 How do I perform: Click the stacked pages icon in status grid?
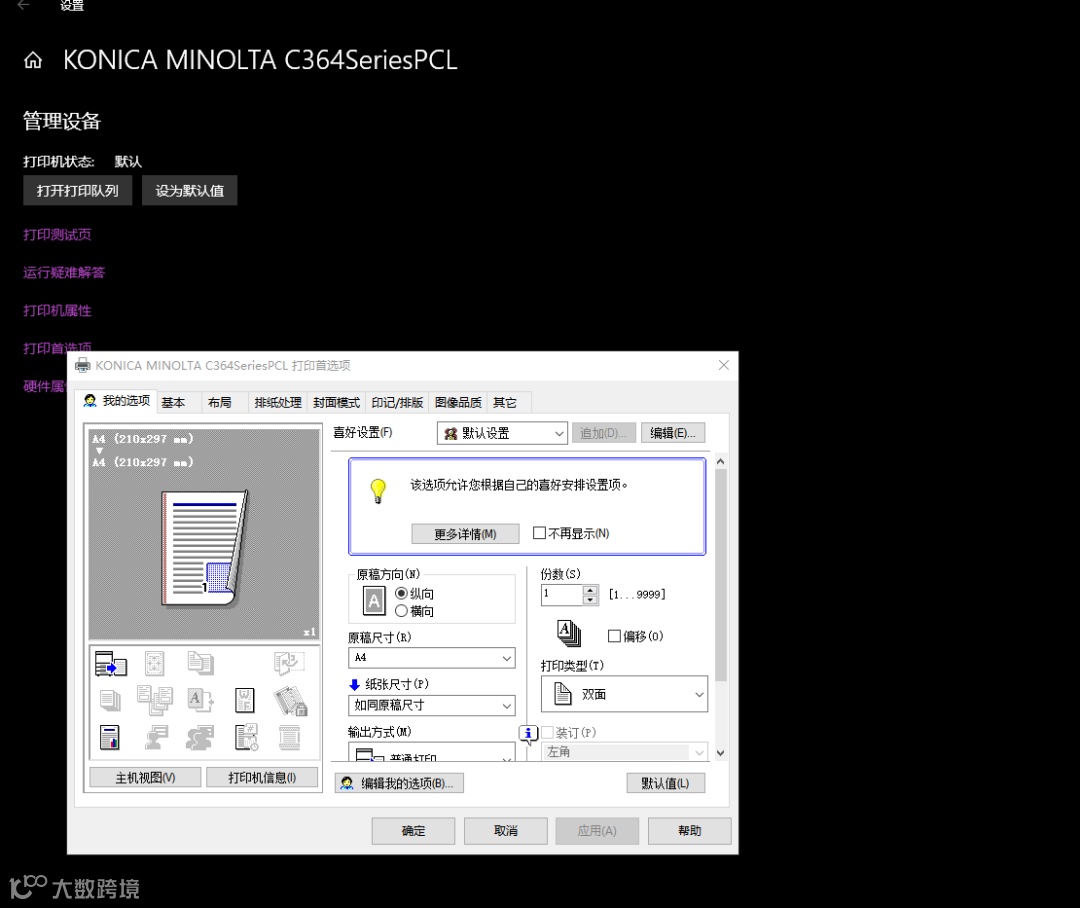(x=110, y=700)
